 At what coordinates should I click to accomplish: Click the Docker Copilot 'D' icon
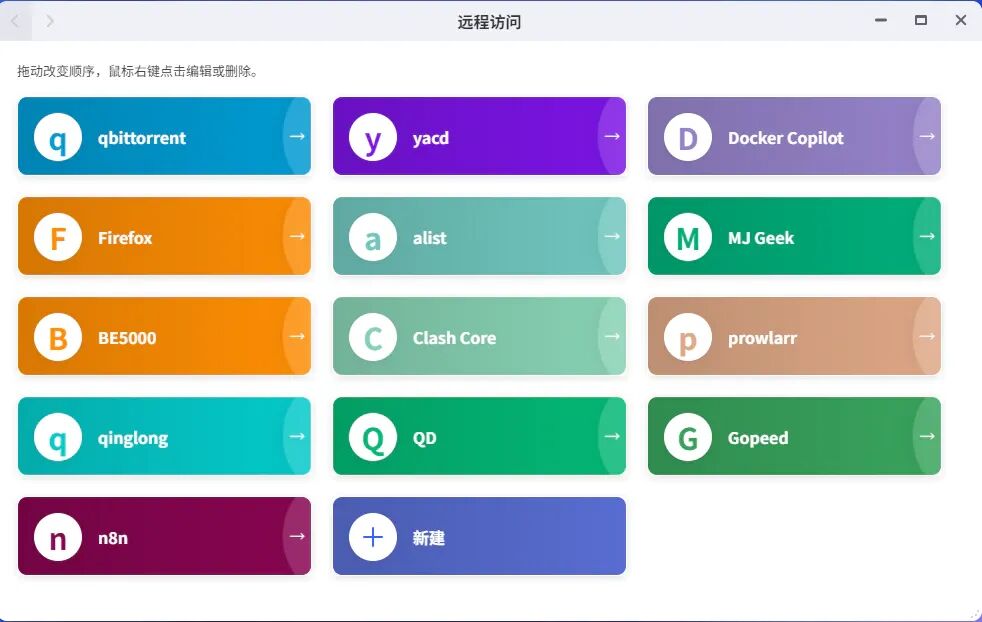click(688, 137)
